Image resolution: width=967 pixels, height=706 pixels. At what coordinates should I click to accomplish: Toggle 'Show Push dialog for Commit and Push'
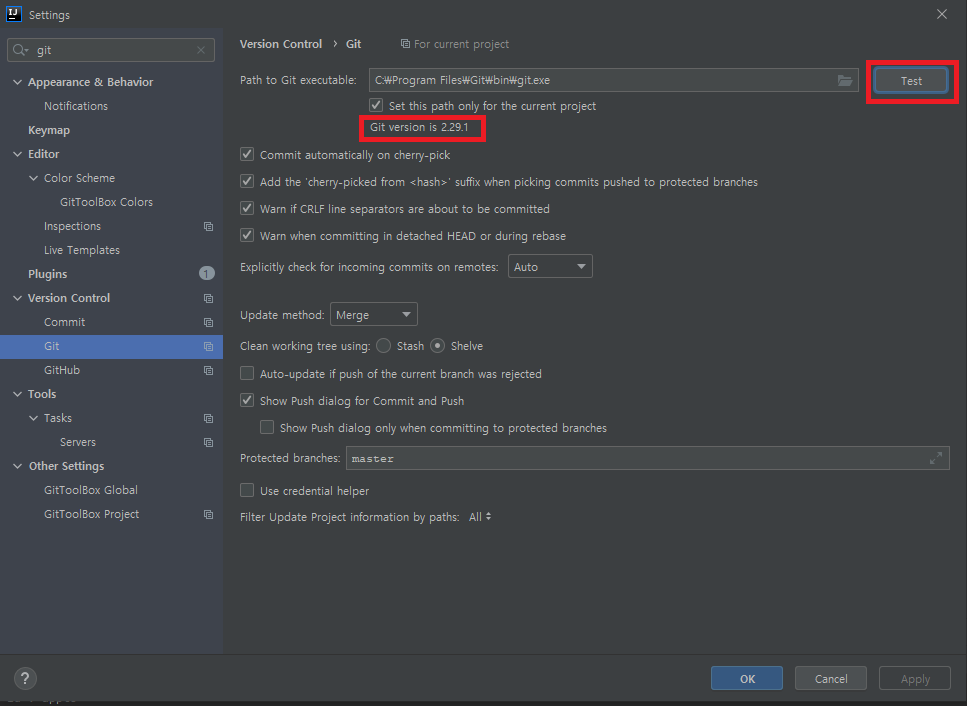click(x=247, y=401)
